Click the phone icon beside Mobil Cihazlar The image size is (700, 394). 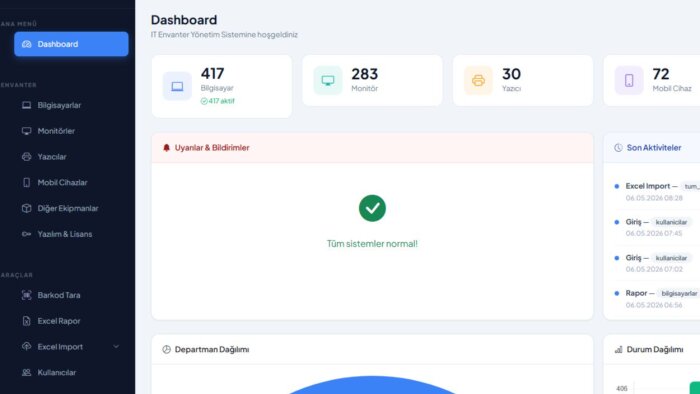[x=27, y=182]
